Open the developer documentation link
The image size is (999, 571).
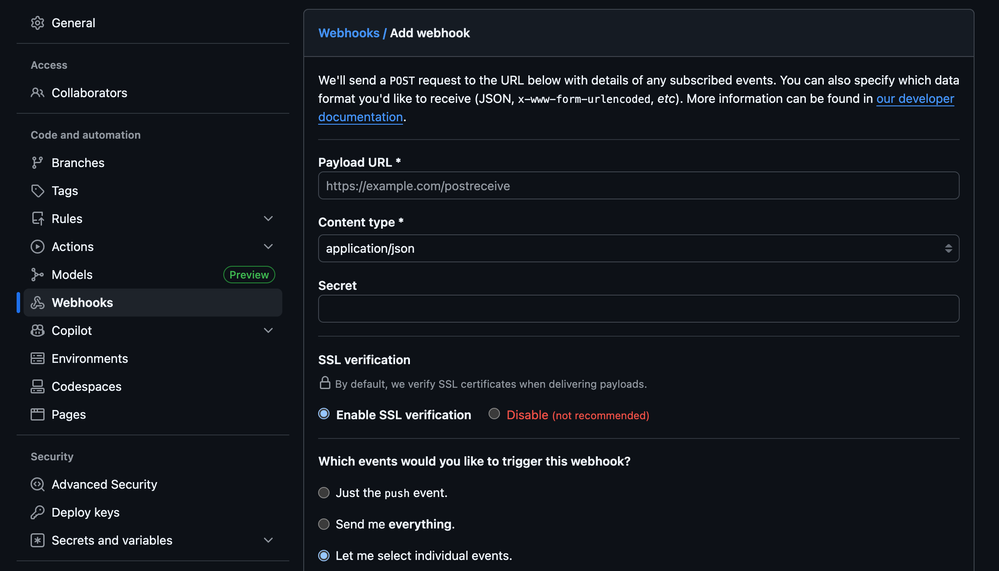click(915, 99)
